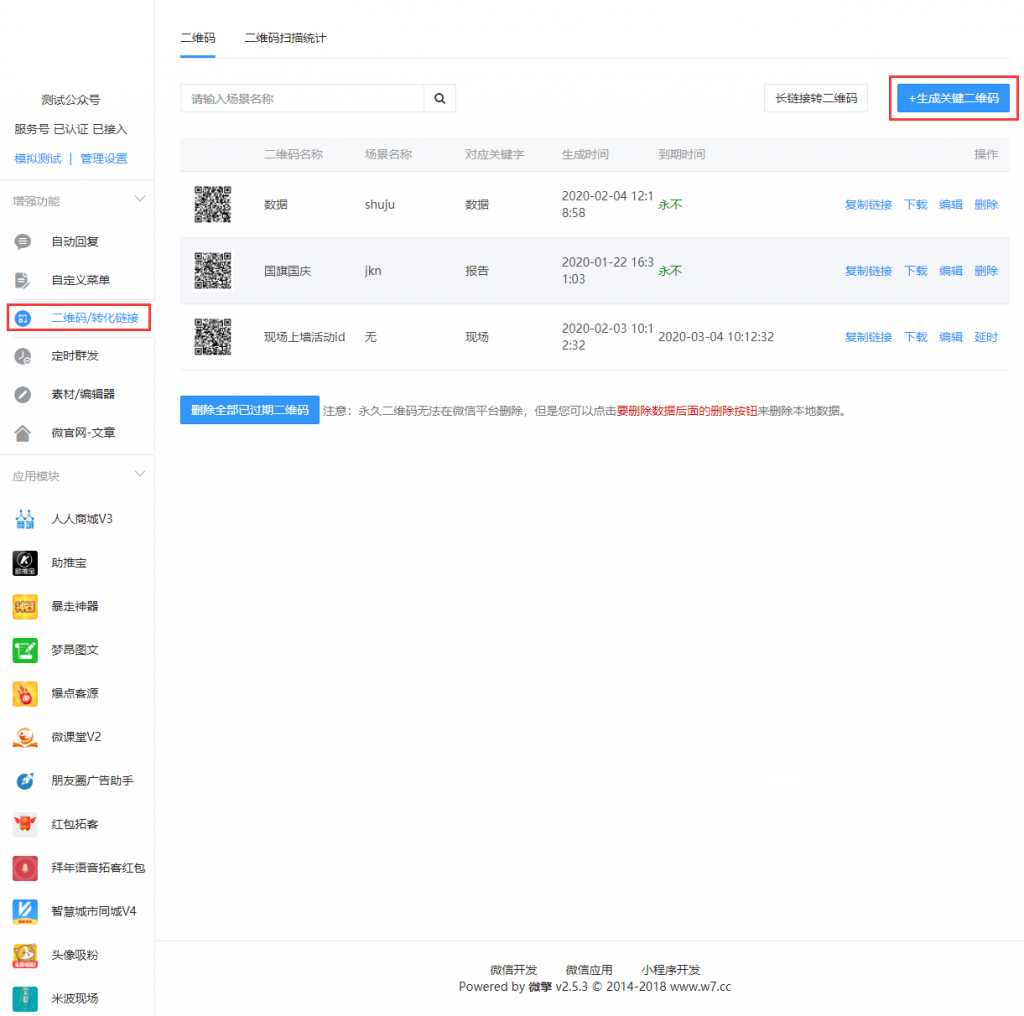Open 自定义菜单 in the sidebar menu
This screenshot has height=1016, width=1024.
click(x=81, y=280)
